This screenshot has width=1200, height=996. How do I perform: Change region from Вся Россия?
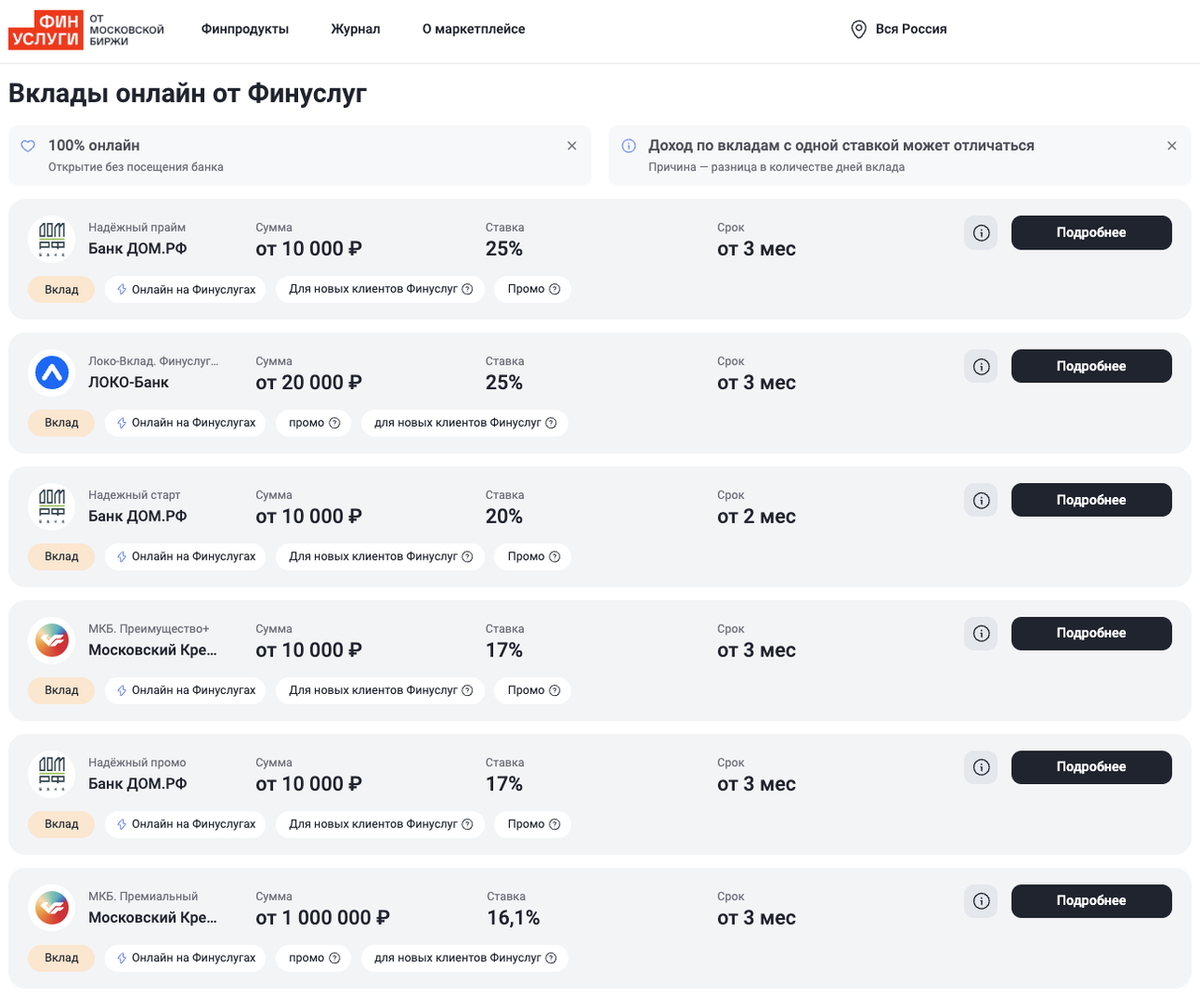898,29
